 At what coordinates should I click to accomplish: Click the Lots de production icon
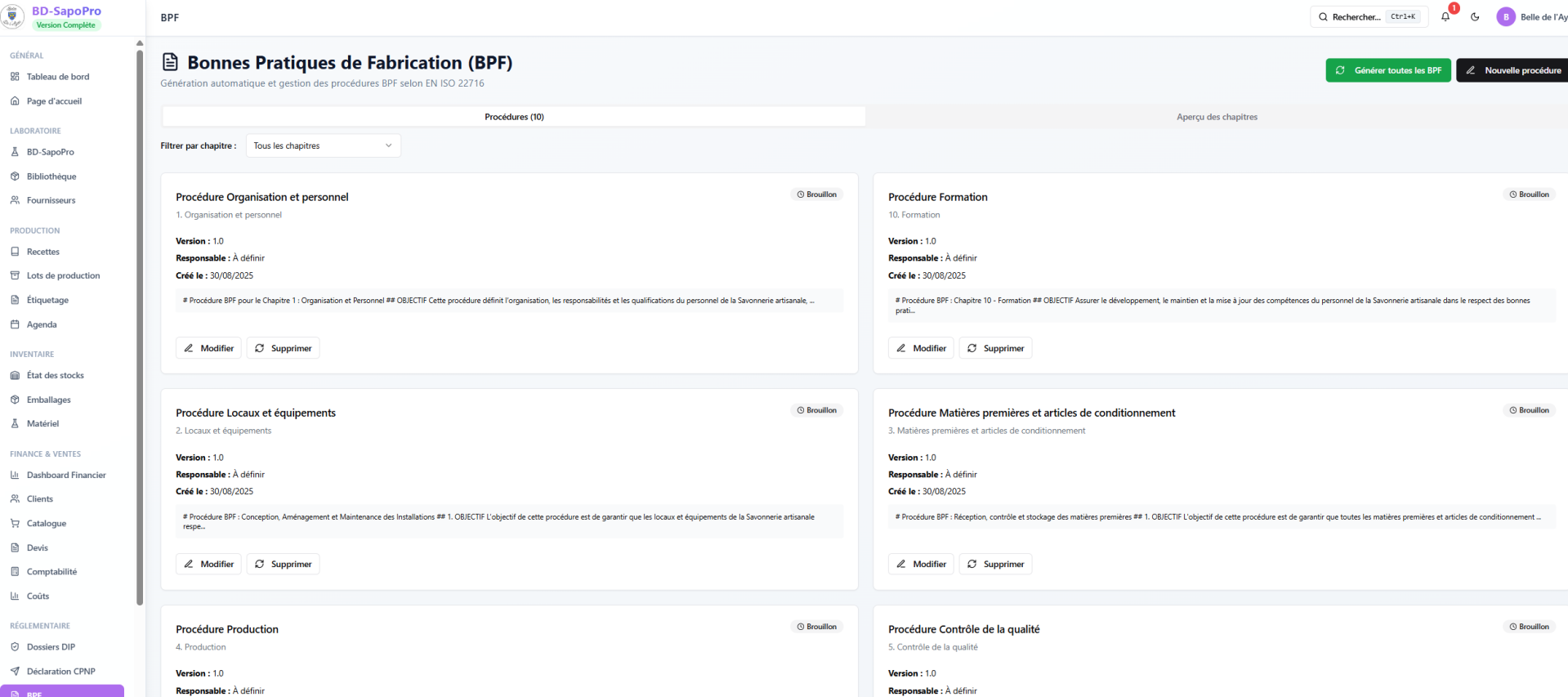tap(15, 275)
